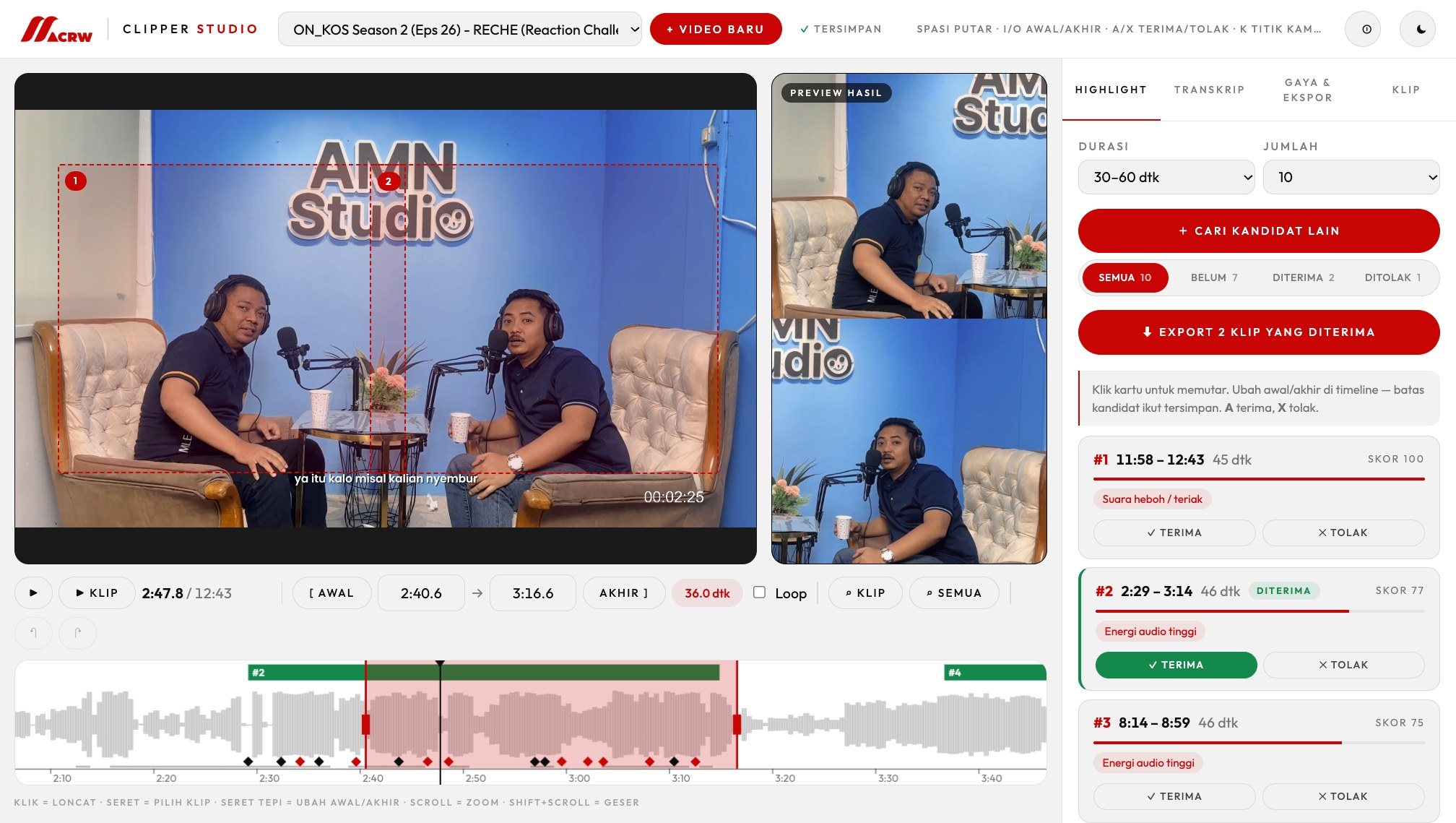This screenshot has width=1456, height=823.
Task: Open the video project dropdown
Action: 459,29
